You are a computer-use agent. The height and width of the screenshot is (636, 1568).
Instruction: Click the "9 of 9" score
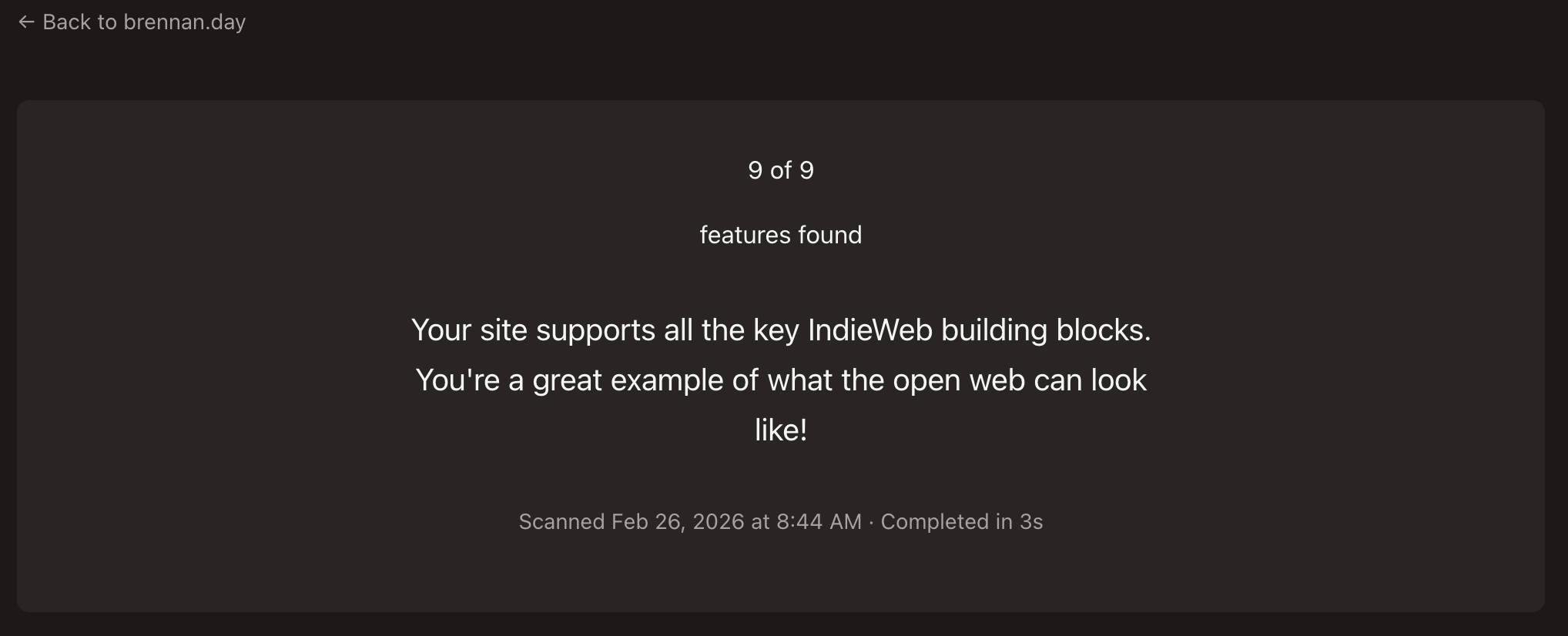pyautogui.click(x=780, y=170)
